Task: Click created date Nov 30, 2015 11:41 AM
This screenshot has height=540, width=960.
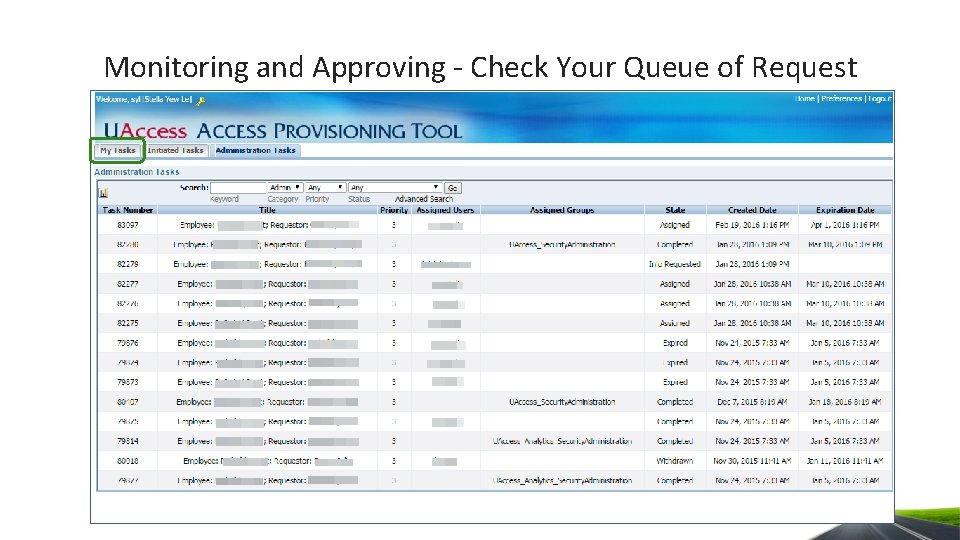Action: pyautogui.click(x=752, y=461)
